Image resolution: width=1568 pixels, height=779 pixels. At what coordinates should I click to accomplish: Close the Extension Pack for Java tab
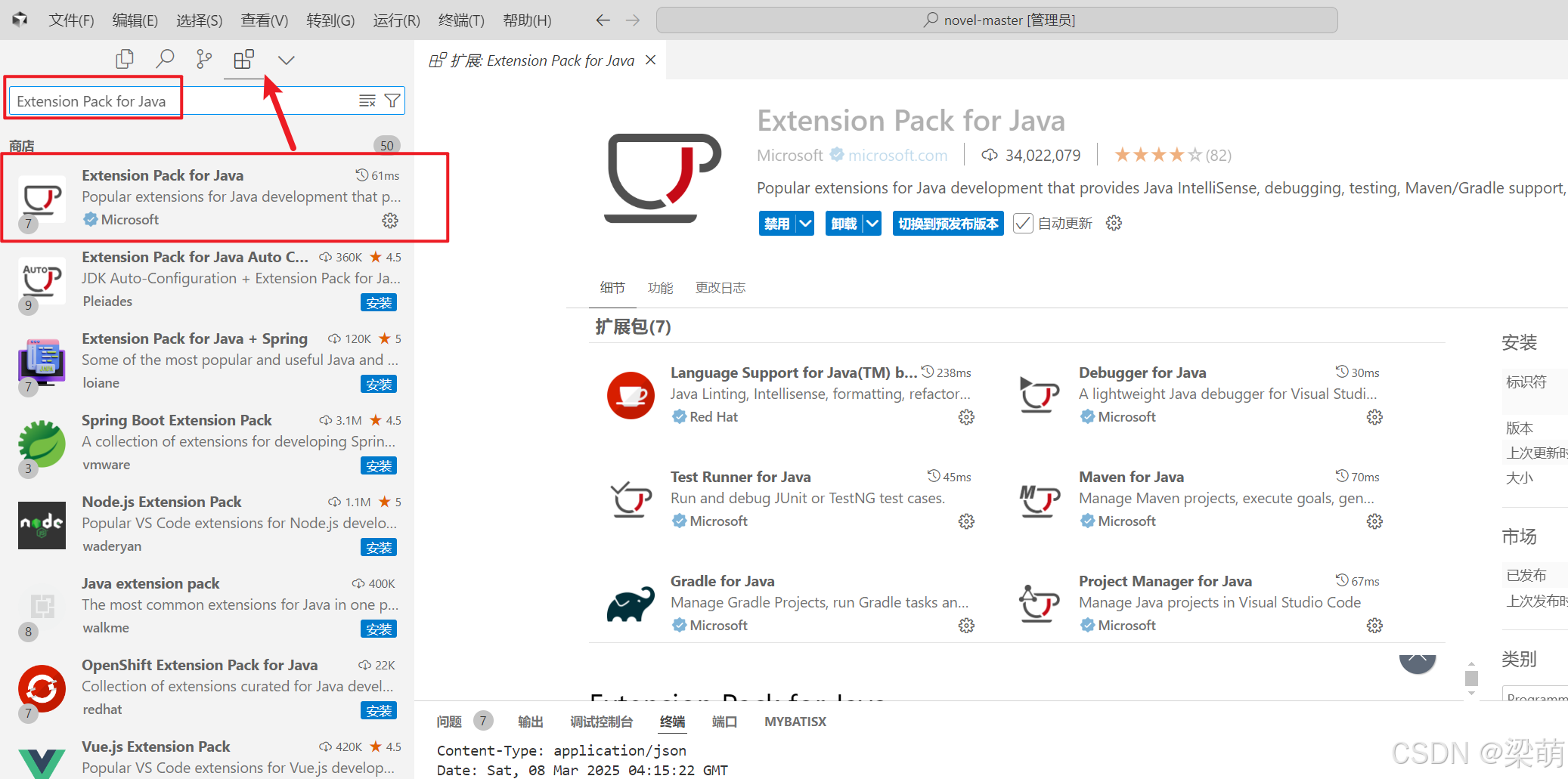point(650,60)
